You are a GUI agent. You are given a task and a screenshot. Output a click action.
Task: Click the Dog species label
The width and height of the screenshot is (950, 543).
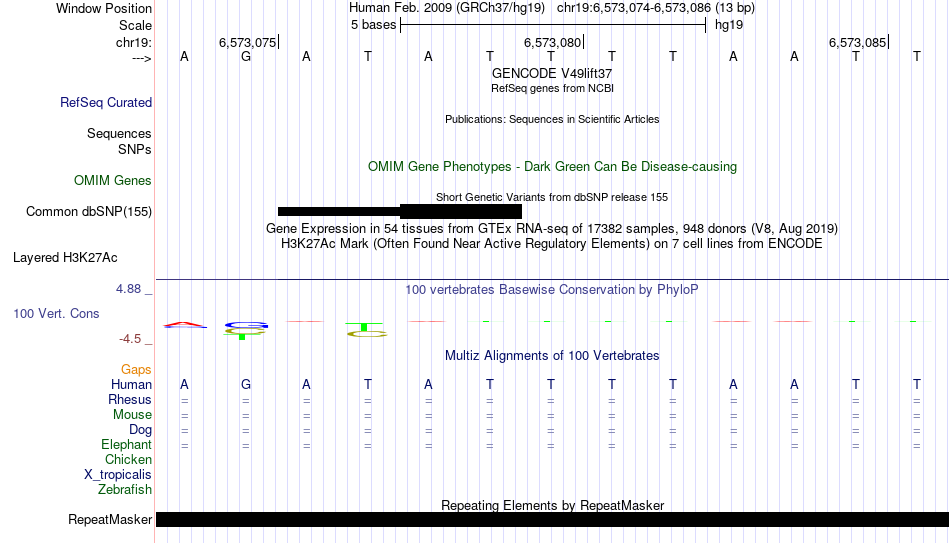[140, 430]
